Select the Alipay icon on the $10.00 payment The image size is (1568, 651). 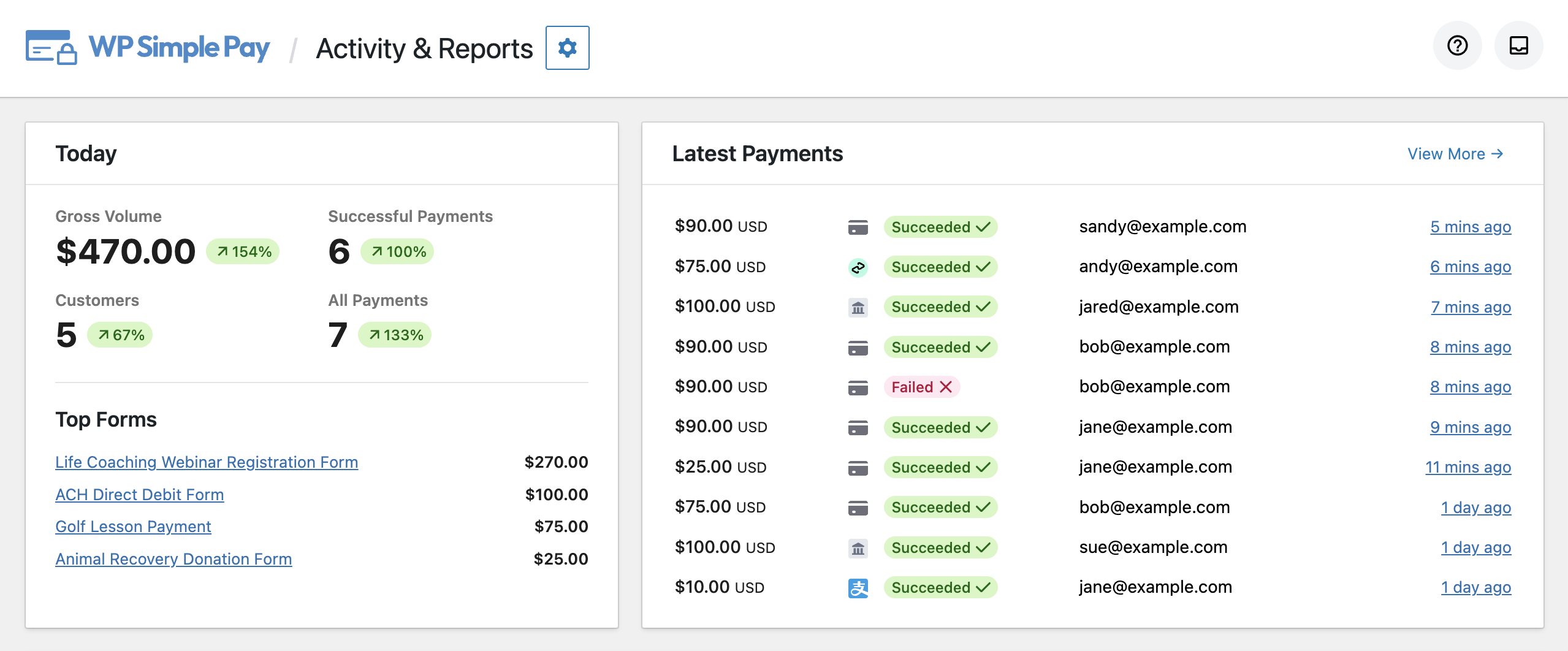pyautogui.click(x=859, y=587)
